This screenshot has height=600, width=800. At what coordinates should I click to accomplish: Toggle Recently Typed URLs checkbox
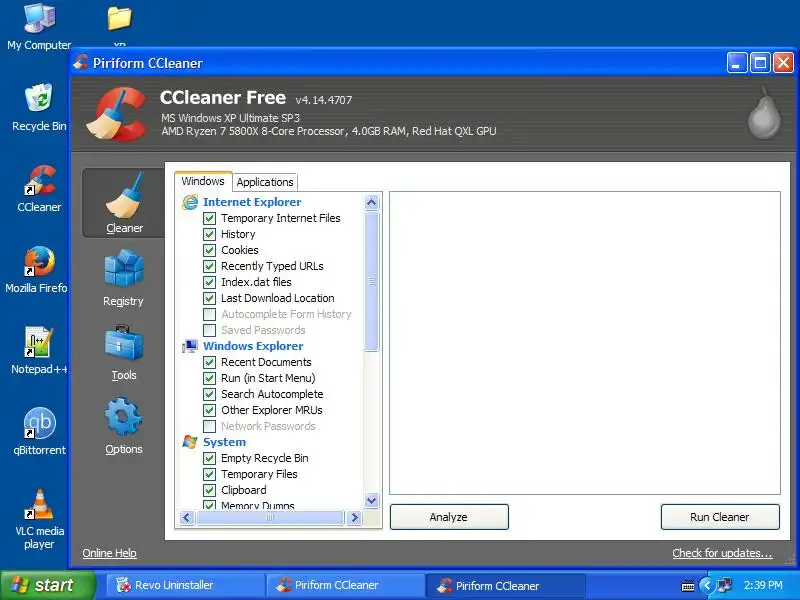(209, 266)
